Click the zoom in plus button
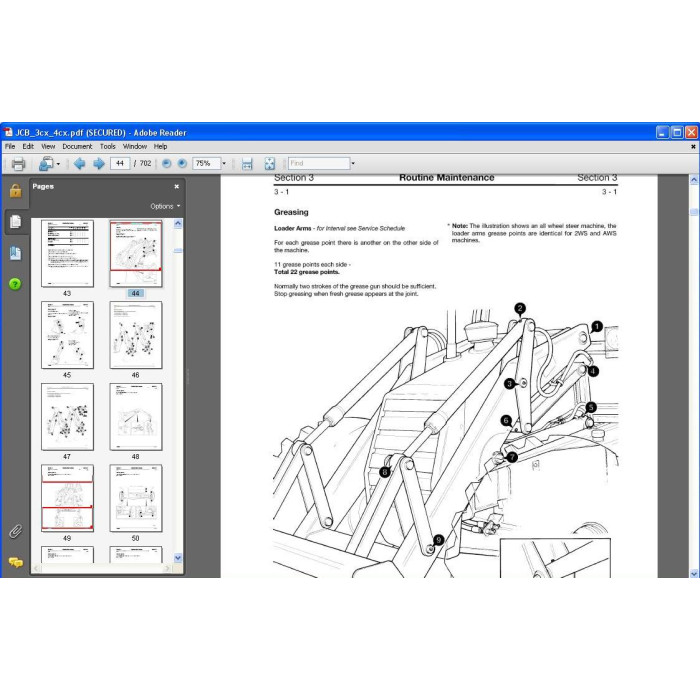This screenshot has width=700, height=700. click(x=182, y=163)
